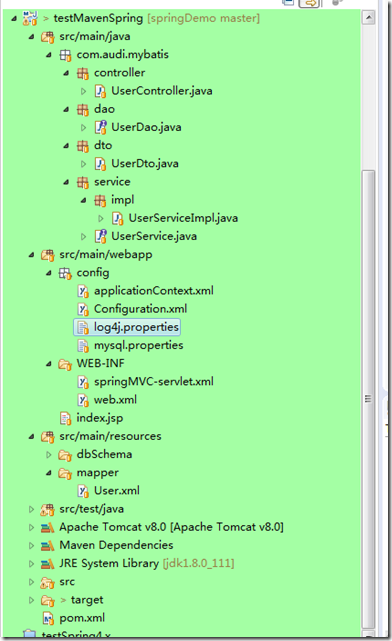Screen dimensions: 392x641
Task: Collapse the WEB-INF folder
Action: click(x=49, y=364)
